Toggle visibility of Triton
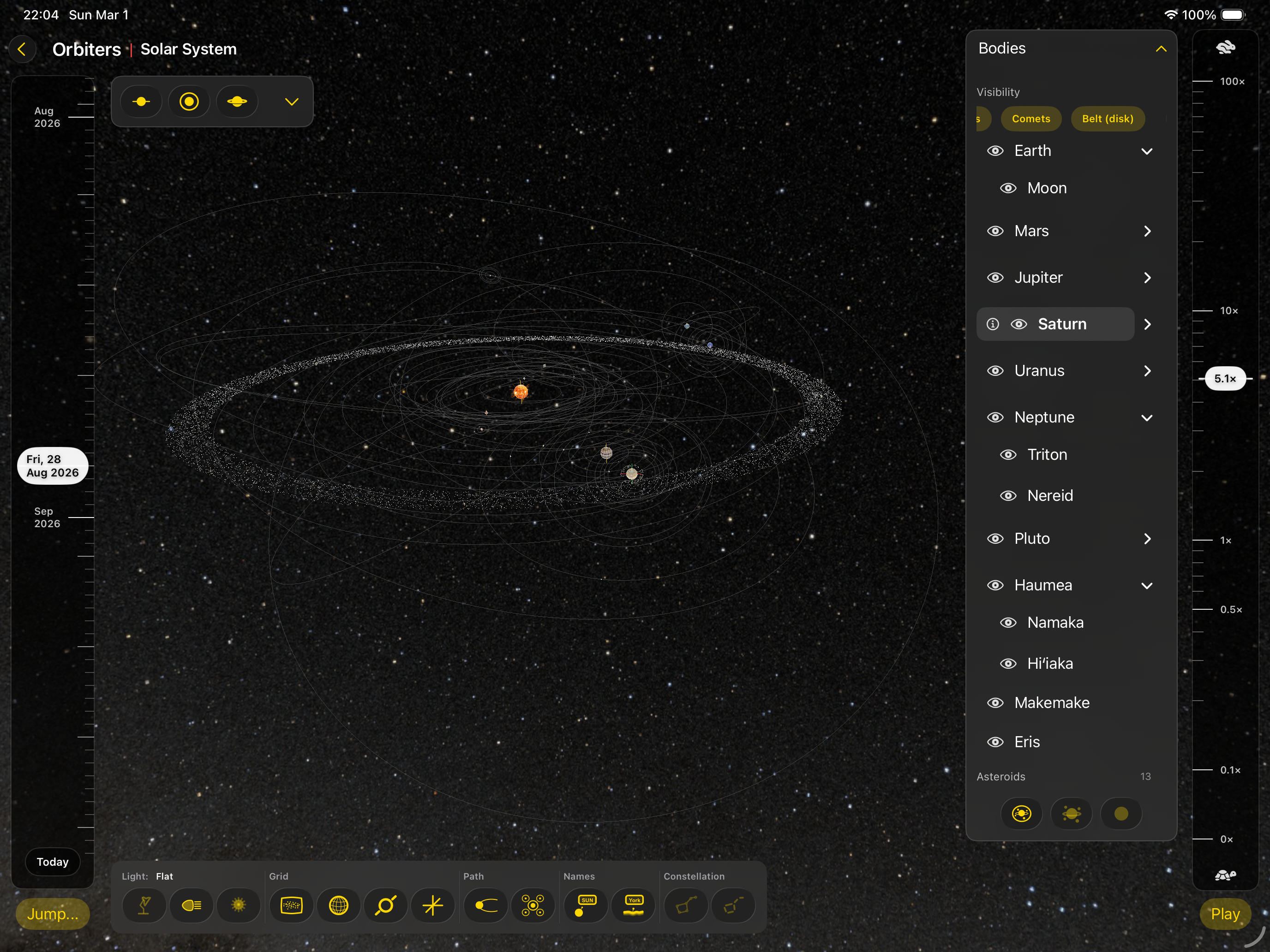Screen dimensions: 1270x952 (x=1008, y=454)
